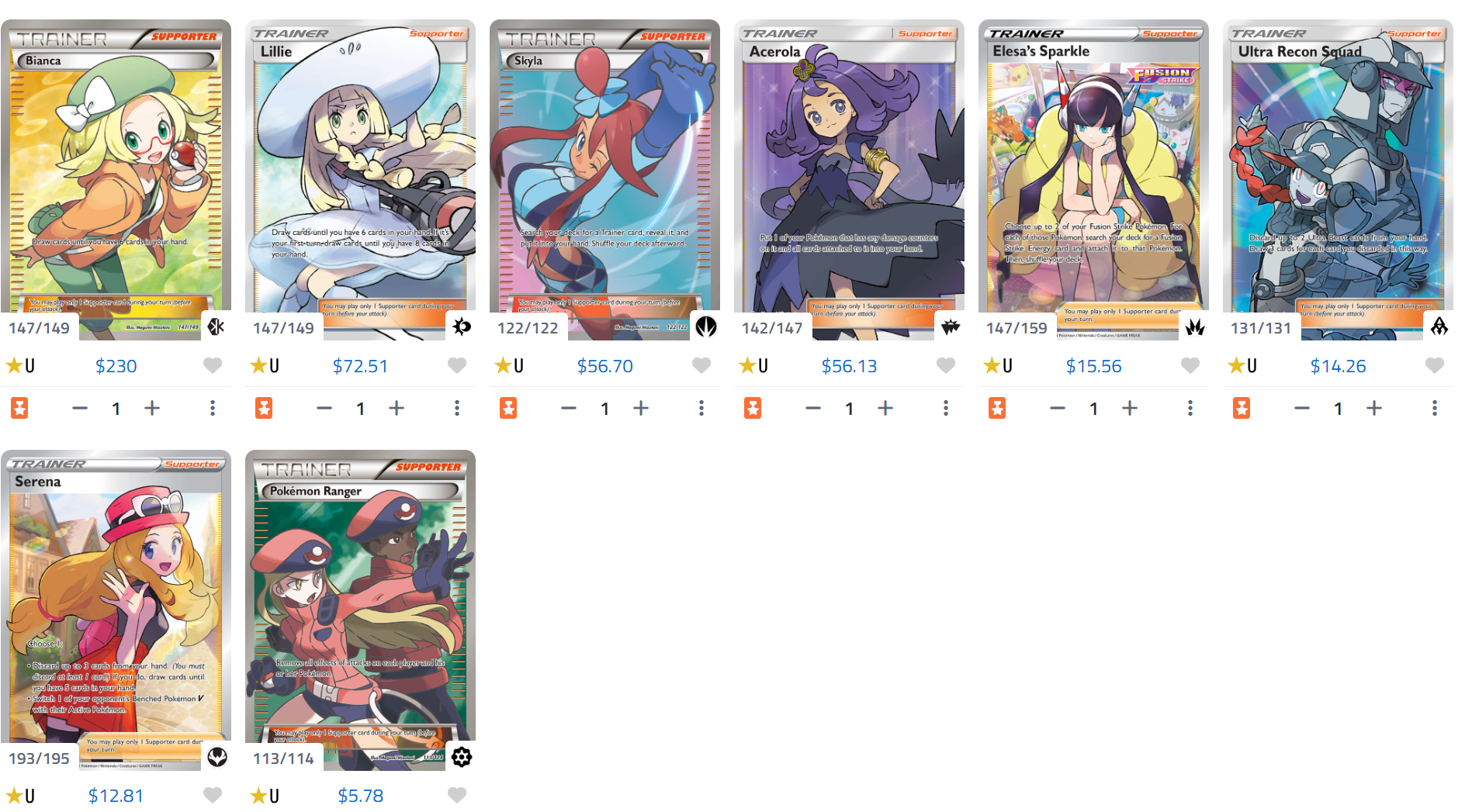Open three-dot menu for Bianca card

pyautogui.click(x=213, y=408)
